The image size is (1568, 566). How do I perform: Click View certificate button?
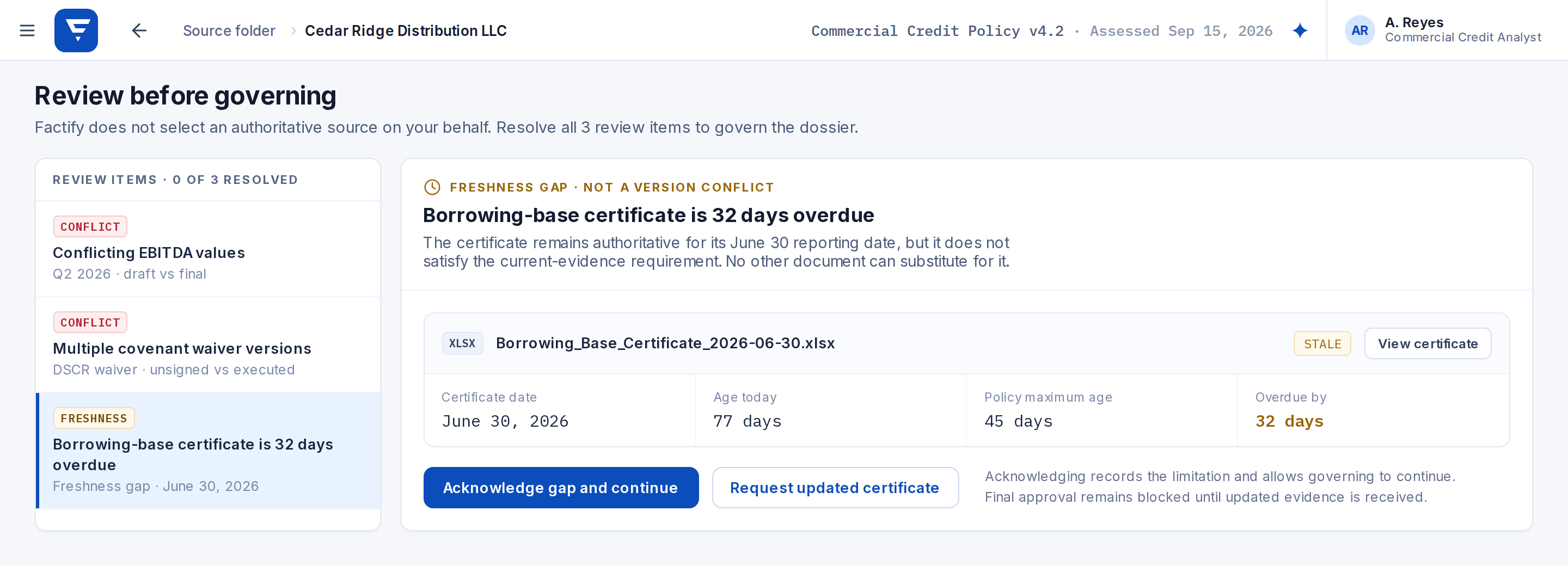pos(1428,344)
